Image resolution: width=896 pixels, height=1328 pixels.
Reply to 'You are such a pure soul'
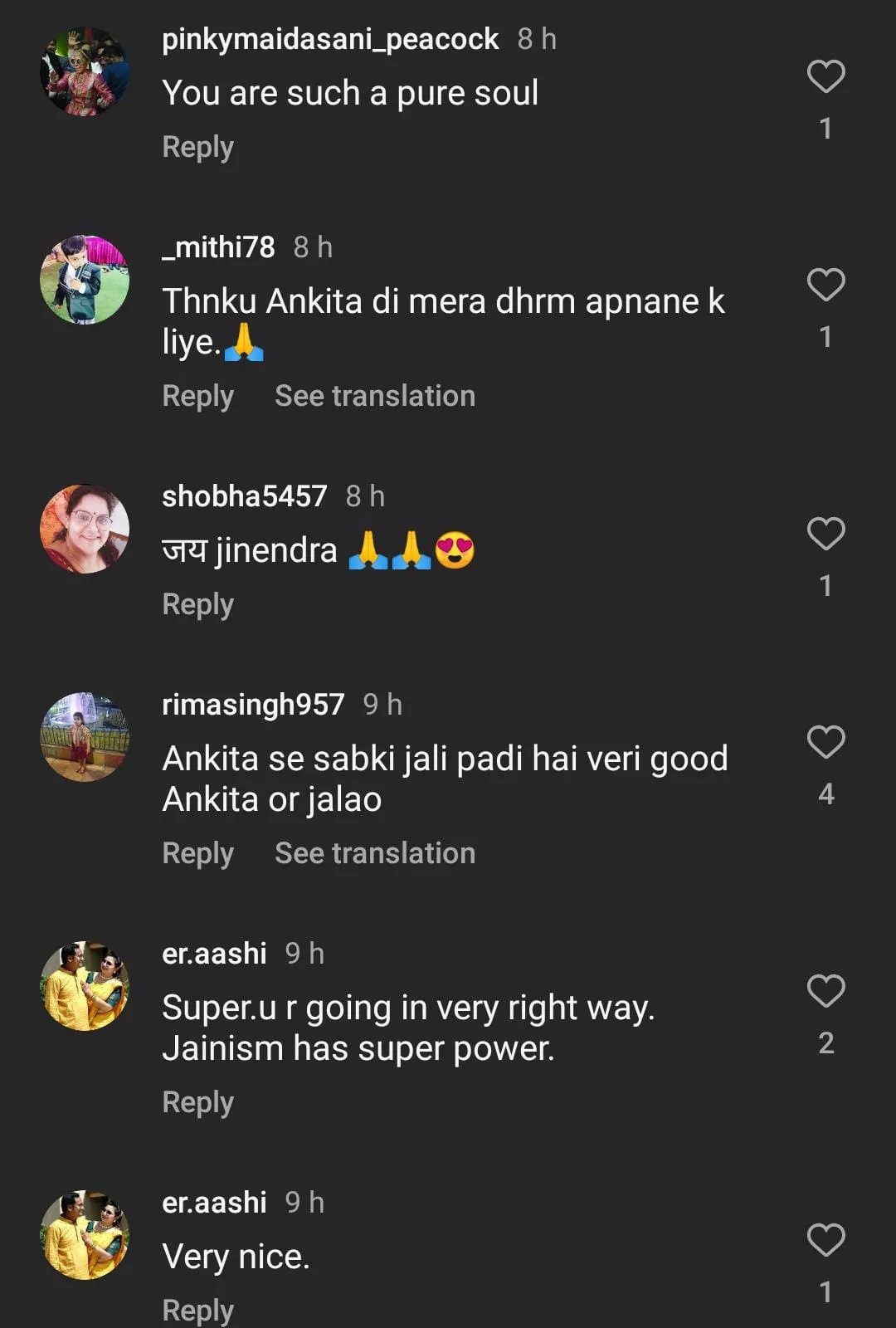[197, 147]
